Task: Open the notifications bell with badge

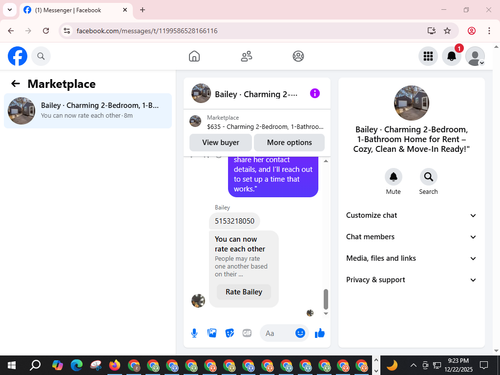Action: 452,56
